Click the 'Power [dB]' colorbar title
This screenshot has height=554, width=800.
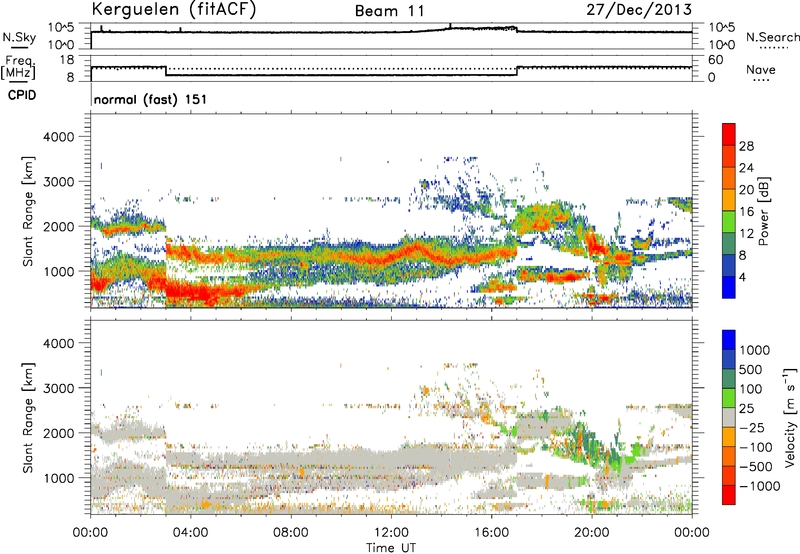pos(764,211)
